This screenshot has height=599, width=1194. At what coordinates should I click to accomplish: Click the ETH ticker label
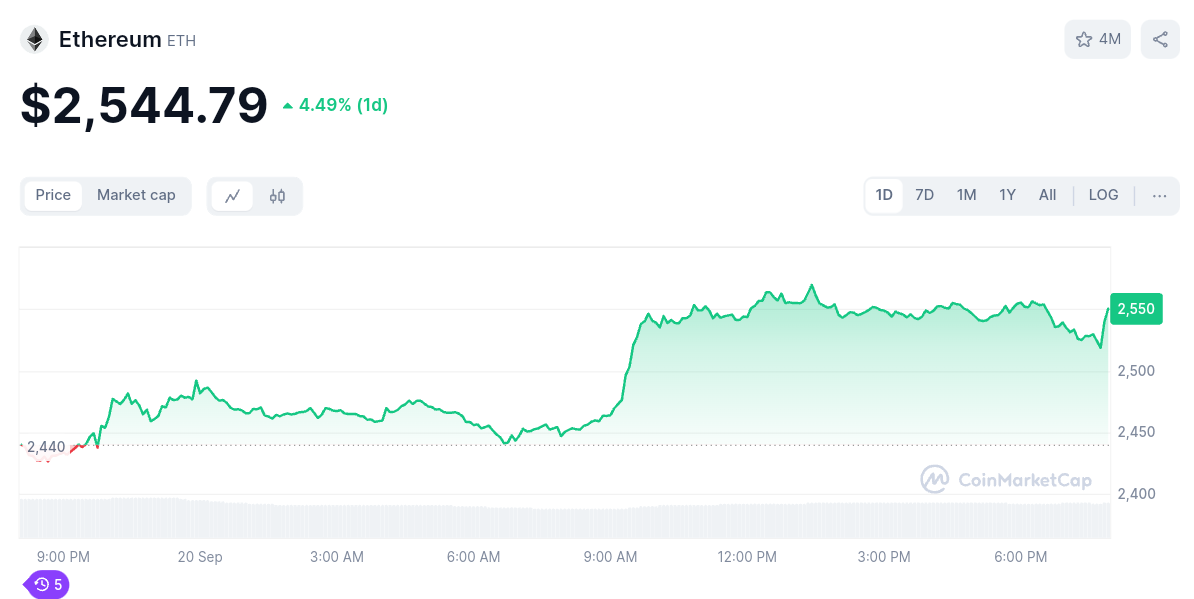[183, 40]
